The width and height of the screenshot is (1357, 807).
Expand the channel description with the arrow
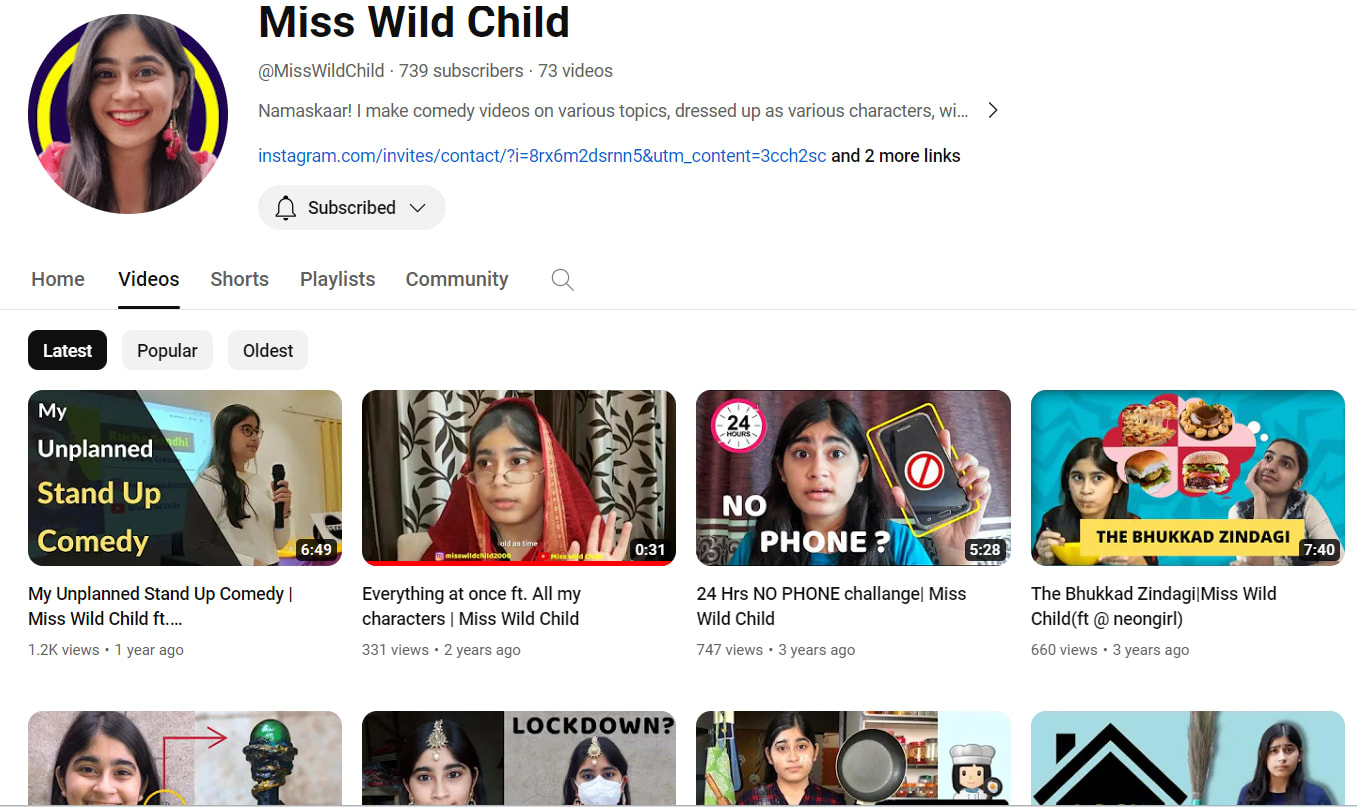tap(992, 111)
